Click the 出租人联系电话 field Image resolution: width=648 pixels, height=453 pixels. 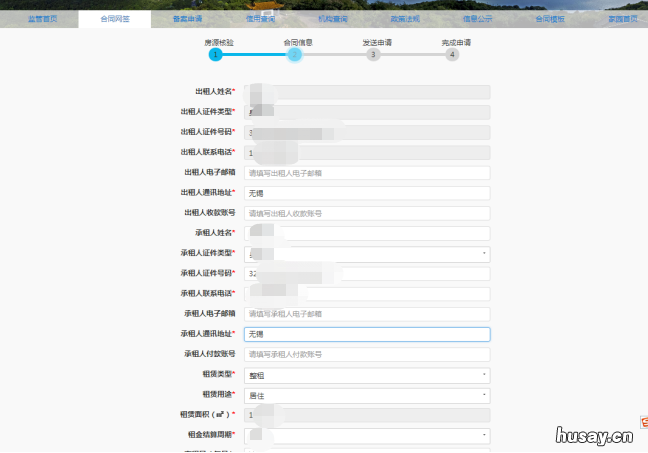coord(367,153)
